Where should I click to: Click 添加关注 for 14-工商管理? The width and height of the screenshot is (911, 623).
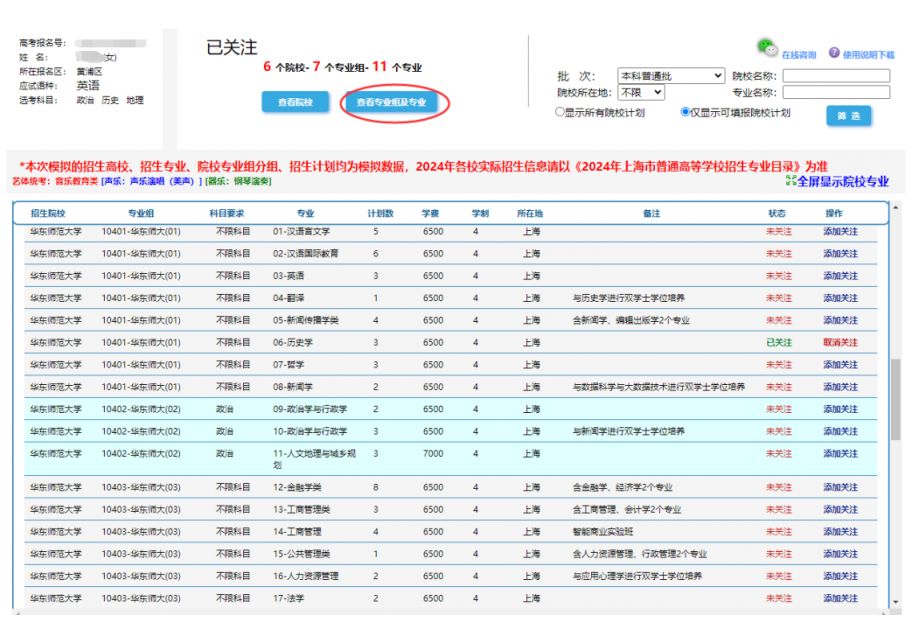pos(840,531)
